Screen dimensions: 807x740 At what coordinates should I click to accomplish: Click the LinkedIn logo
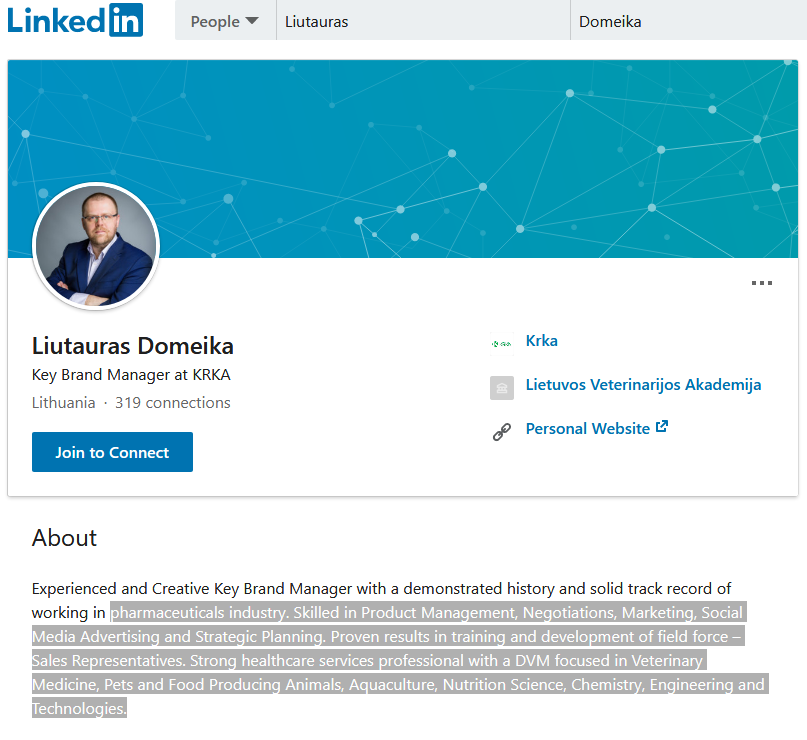coord(75,20)
